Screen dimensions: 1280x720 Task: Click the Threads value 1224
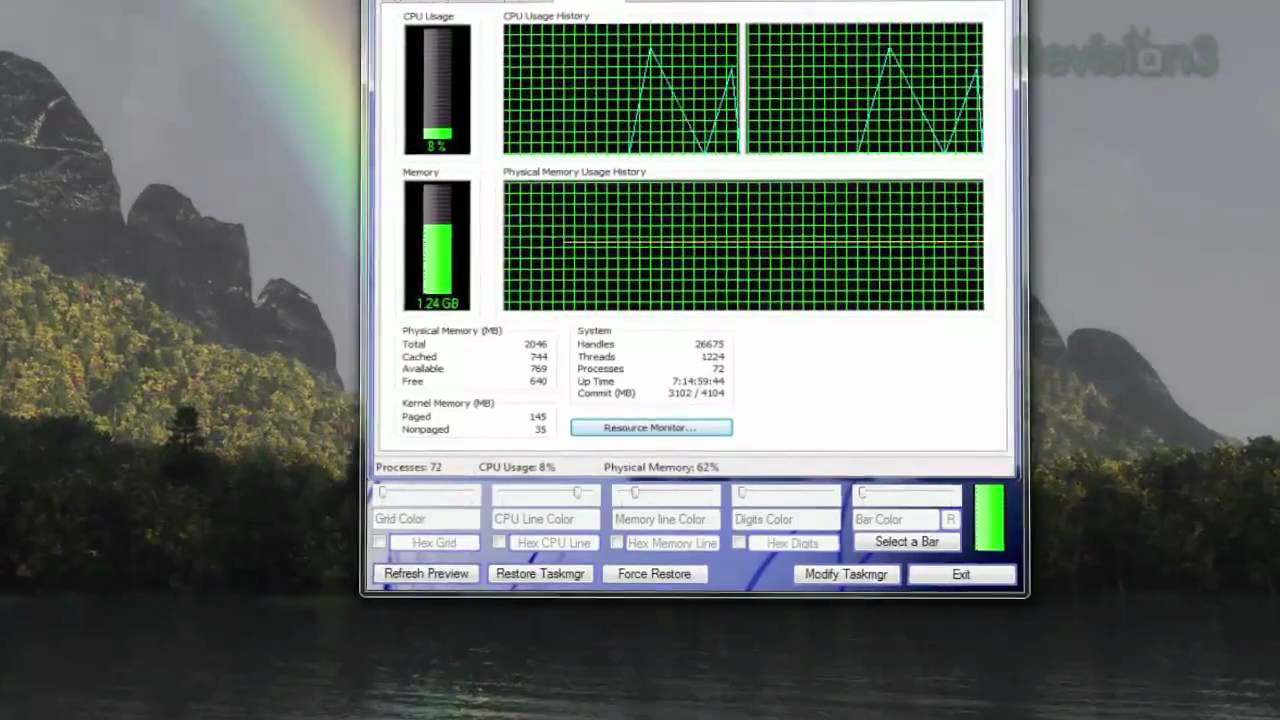713,357
